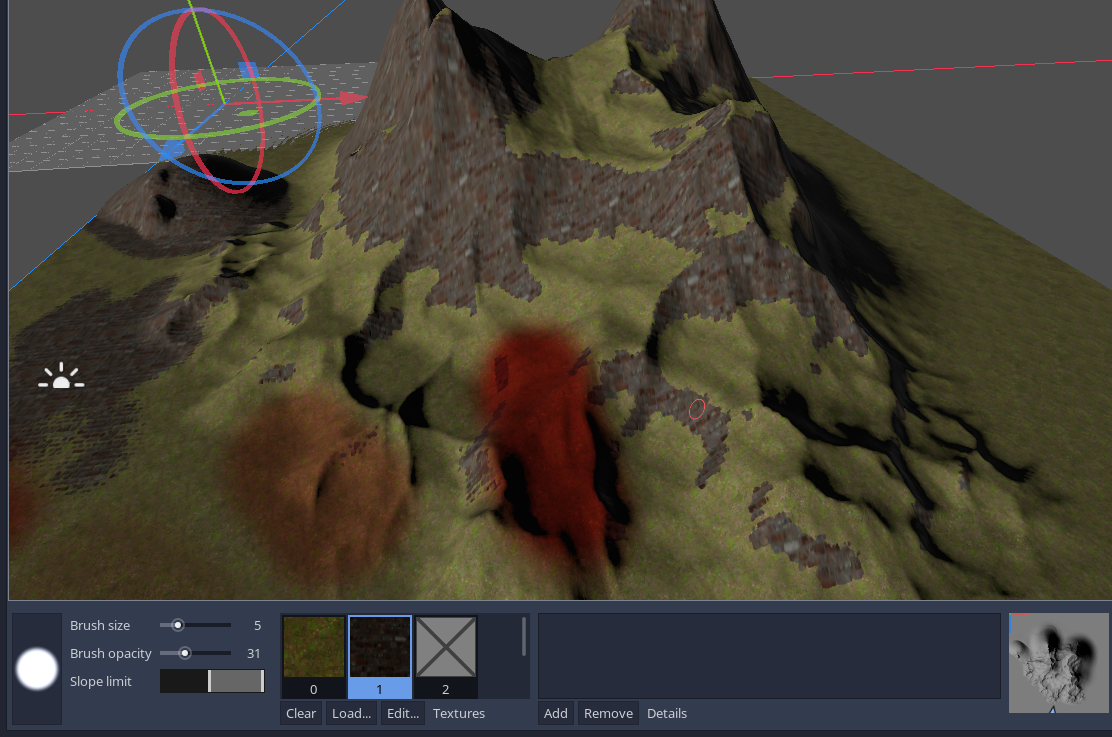
Task: Click the sun light direction icon in viewport
Action: [61, 376]
